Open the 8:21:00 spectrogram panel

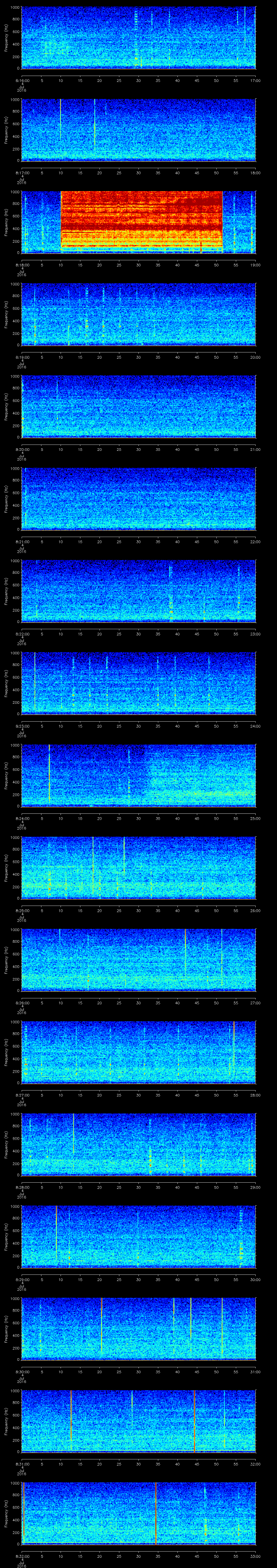pos(139,499)
